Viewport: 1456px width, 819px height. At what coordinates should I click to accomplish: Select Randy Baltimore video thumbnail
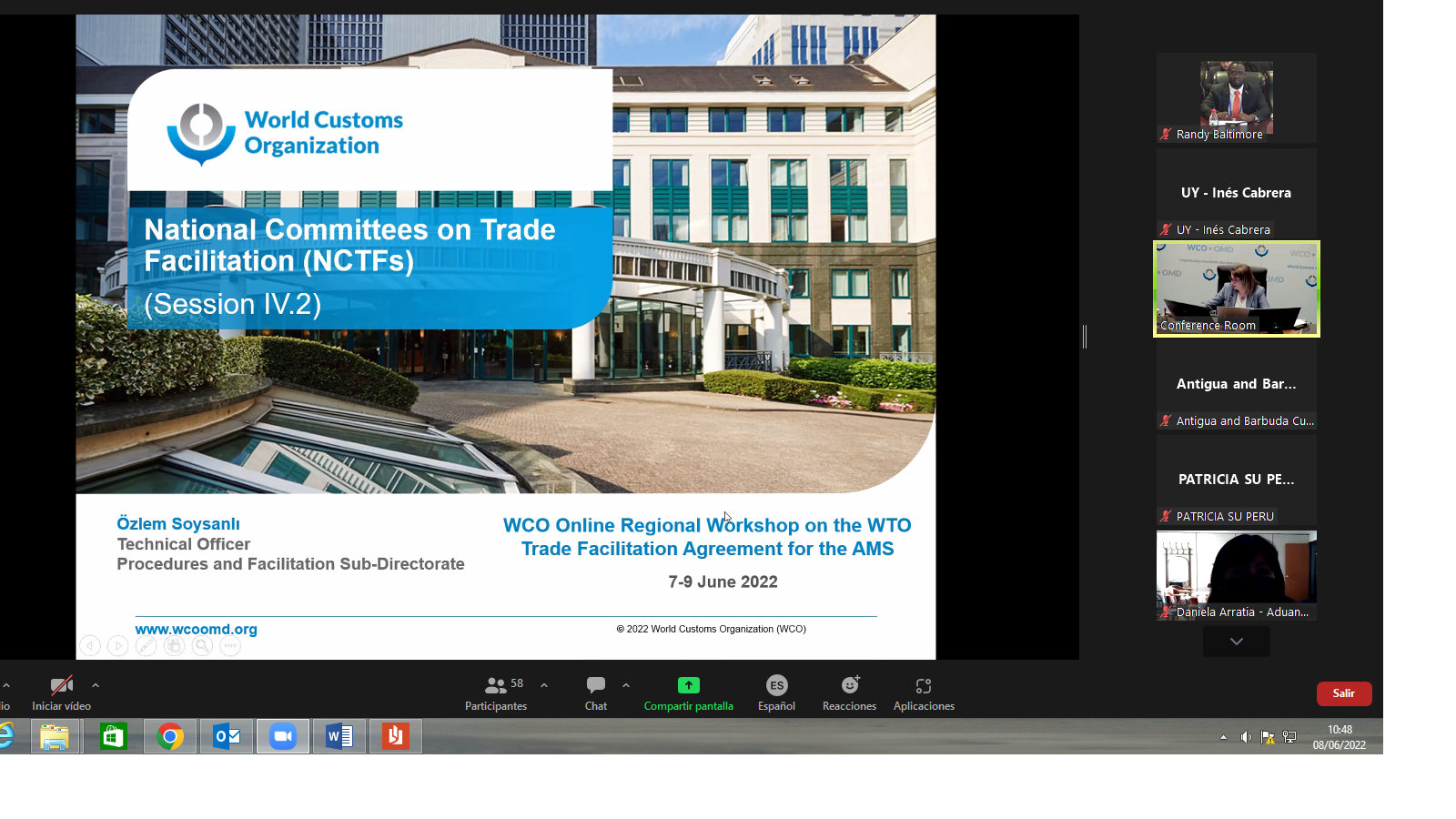click(x=1237, y=97)
